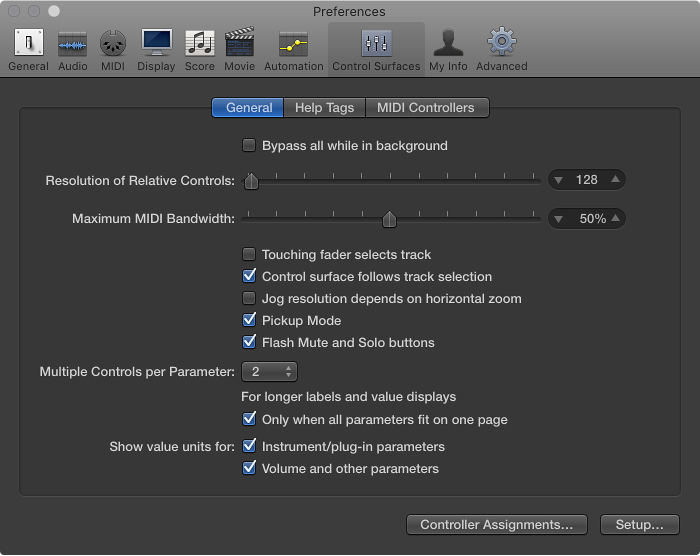
Task: Open the Display preferences monitor icon
Action: point(156,42)
